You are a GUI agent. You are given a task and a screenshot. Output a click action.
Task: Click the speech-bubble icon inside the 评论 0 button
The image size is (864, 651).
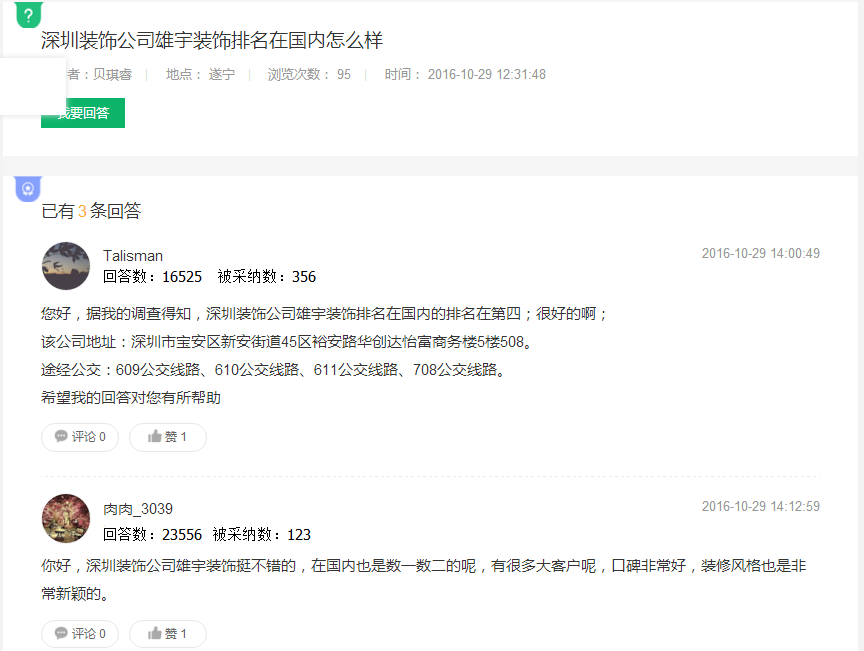pyautogui.click(x=61, y=437)
